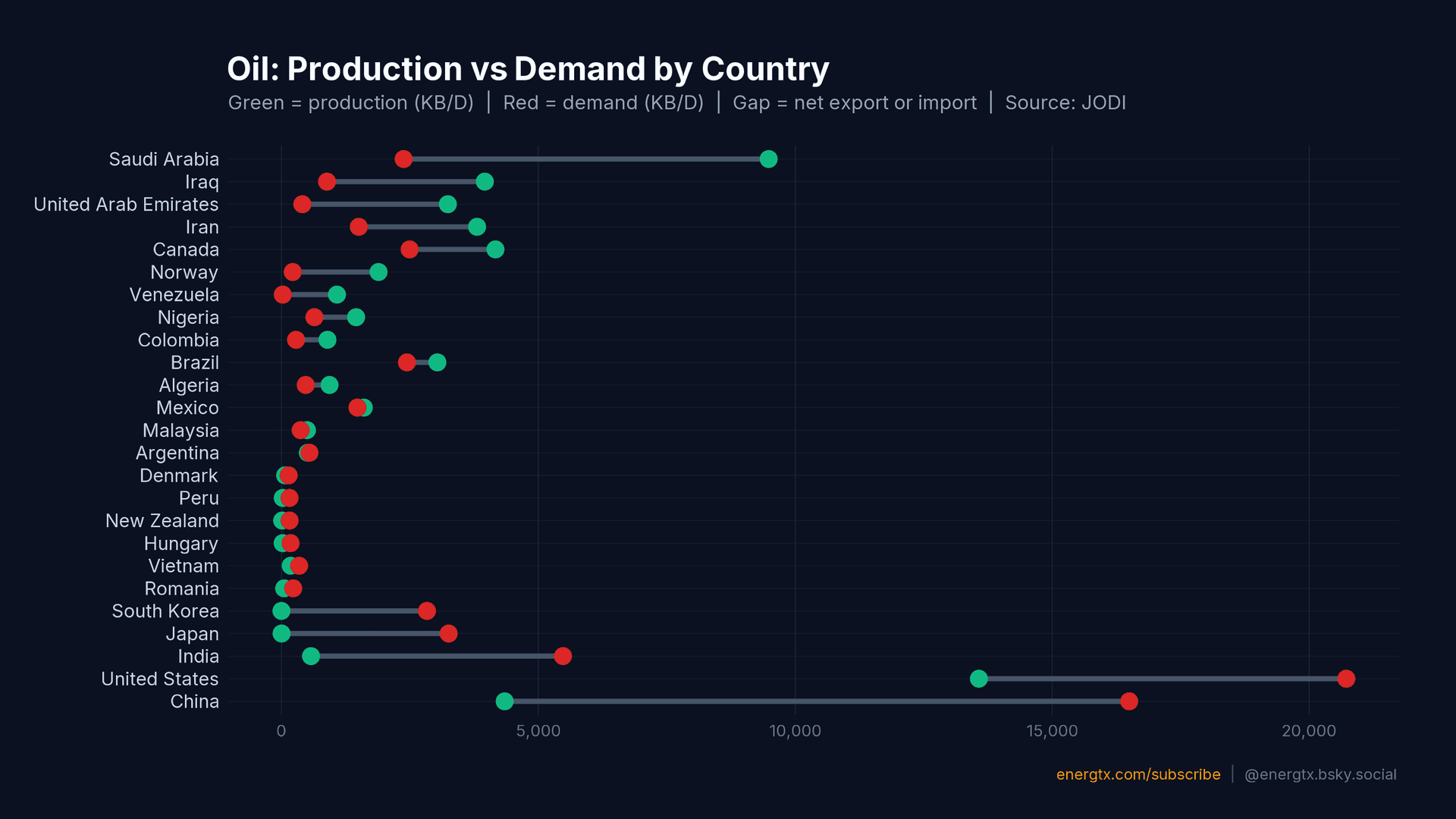The image size is (1456, 819).
Task: Click the red demand marker for Iraq
Action: 326,181
